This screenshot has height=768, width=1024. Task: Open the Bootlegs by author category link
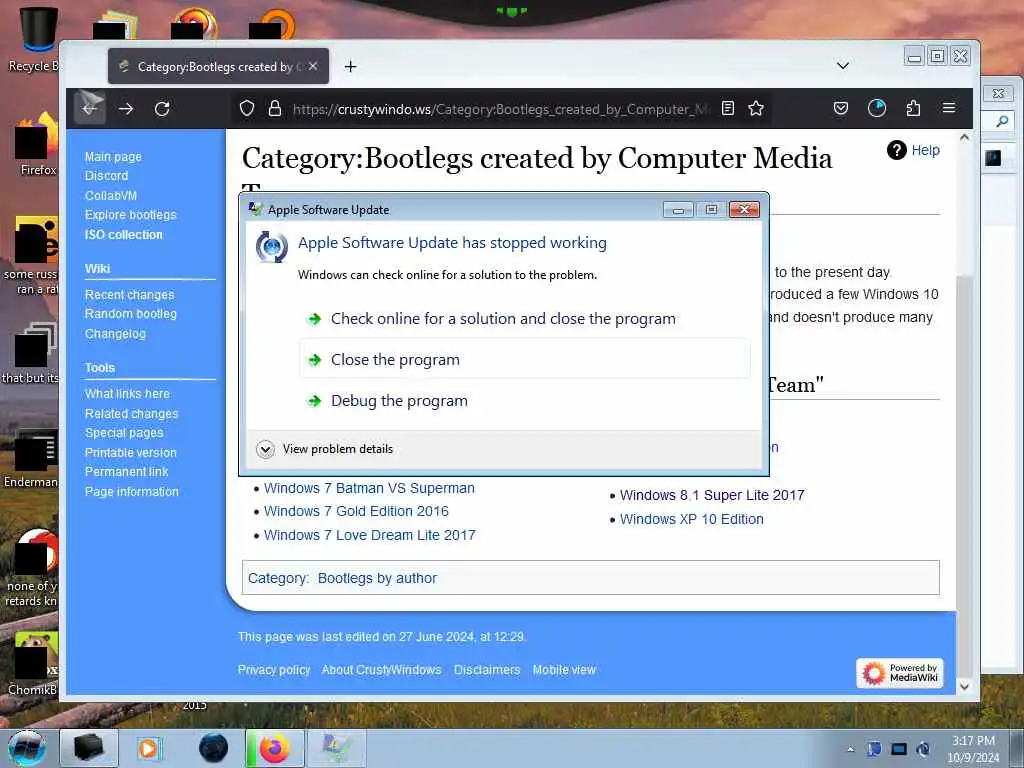(x=377, y=578)
